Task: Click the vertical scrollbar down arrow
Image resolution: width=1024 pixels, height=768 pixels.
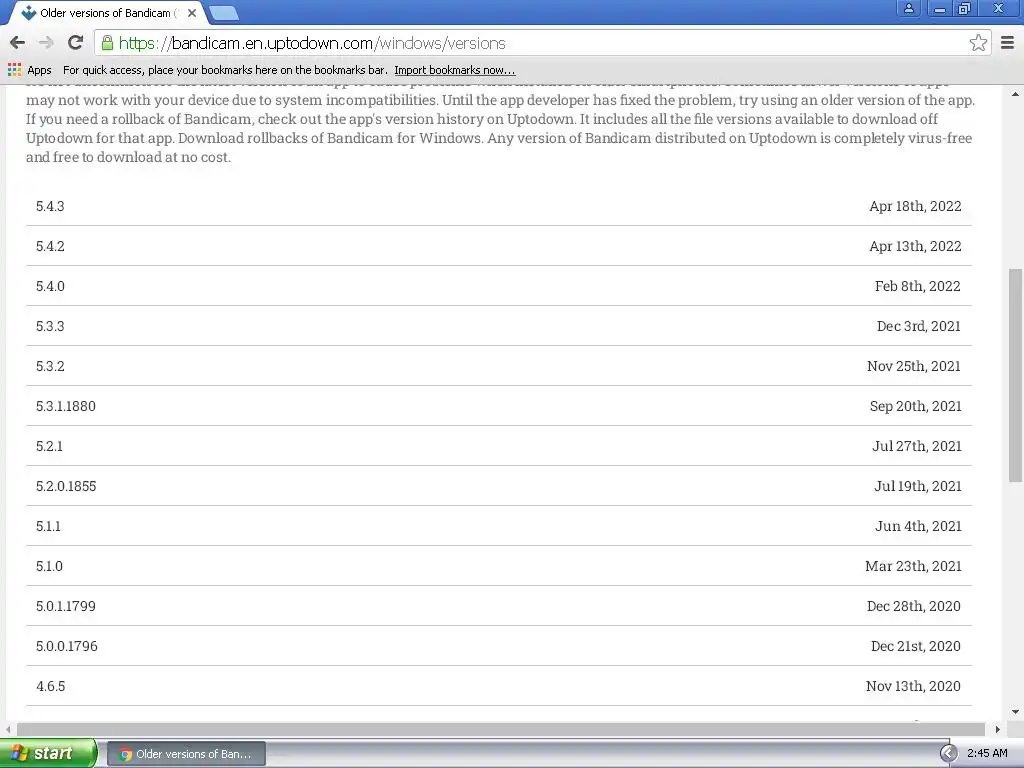Action: point(1015,712)
